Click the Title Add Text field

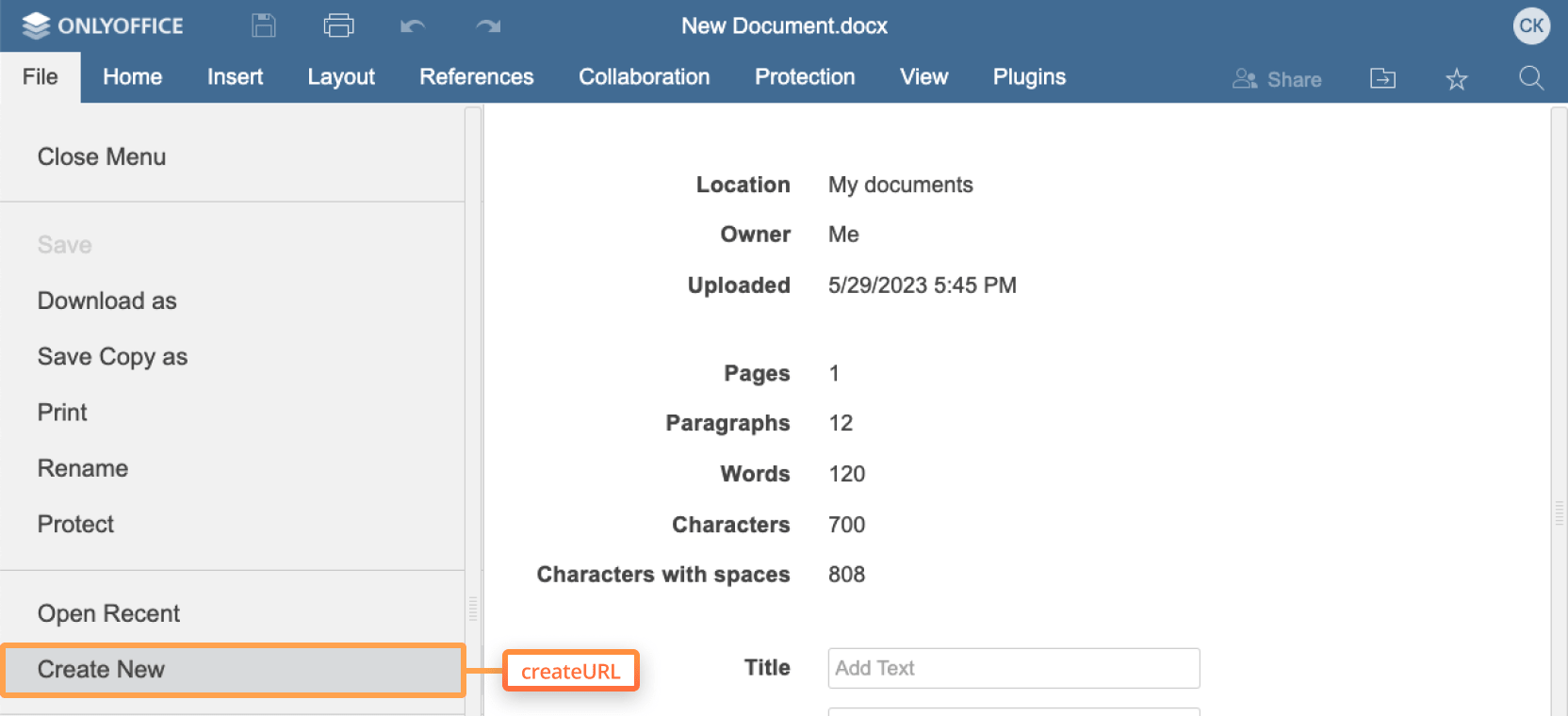1014,668
